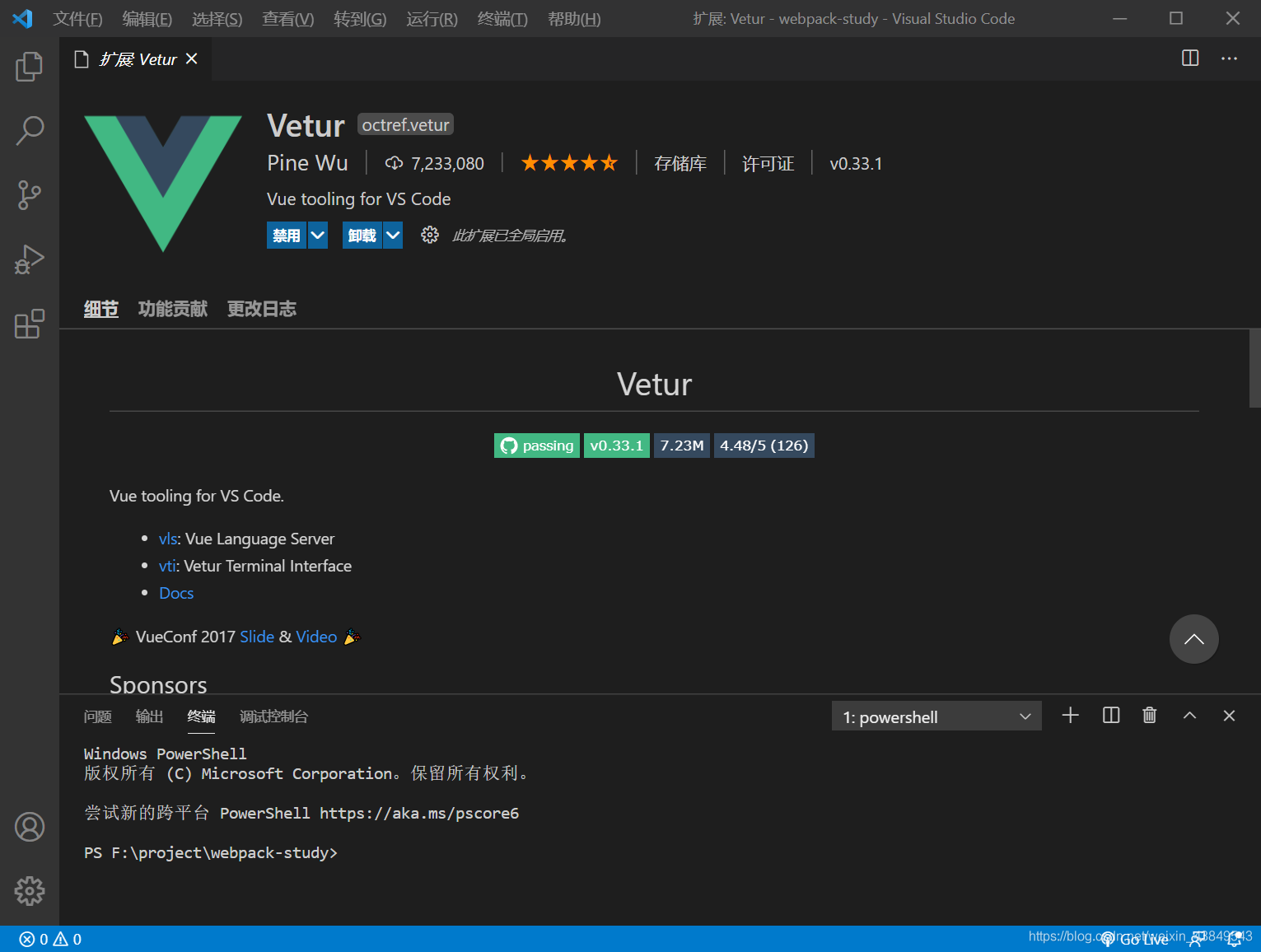Open the VueConf Slide link
Screen dimensions: 1261x952
tap(257, 637)
